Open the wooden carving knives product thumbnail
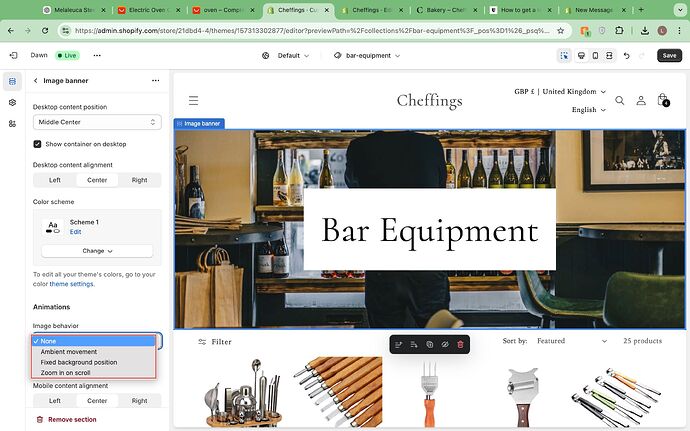This screenshot has height=431, width=690. [337, 393]
